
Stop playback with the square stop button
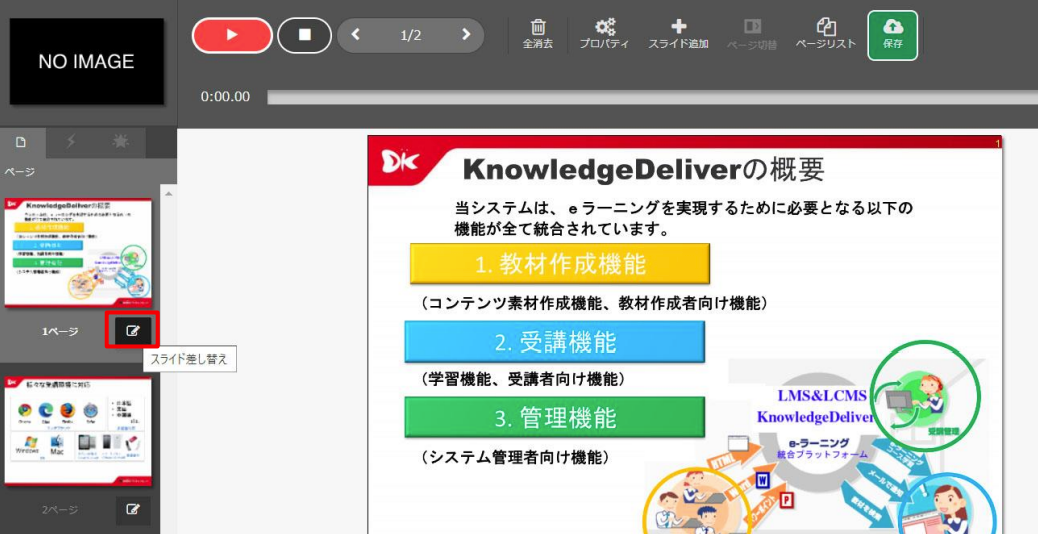[305, 35]
